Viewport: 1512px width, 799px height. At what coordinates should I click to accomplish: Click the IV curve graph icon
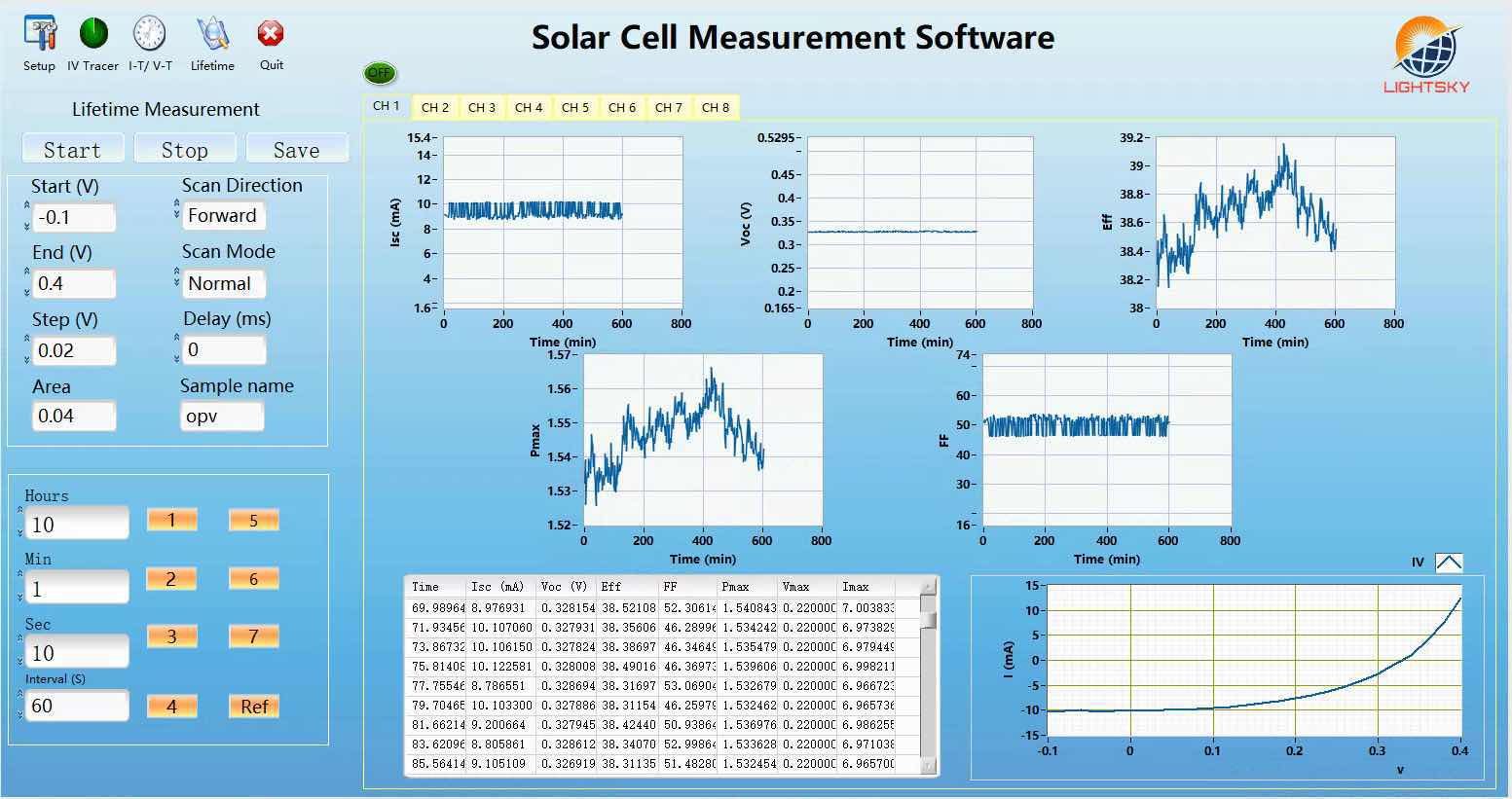(1449, 563)
